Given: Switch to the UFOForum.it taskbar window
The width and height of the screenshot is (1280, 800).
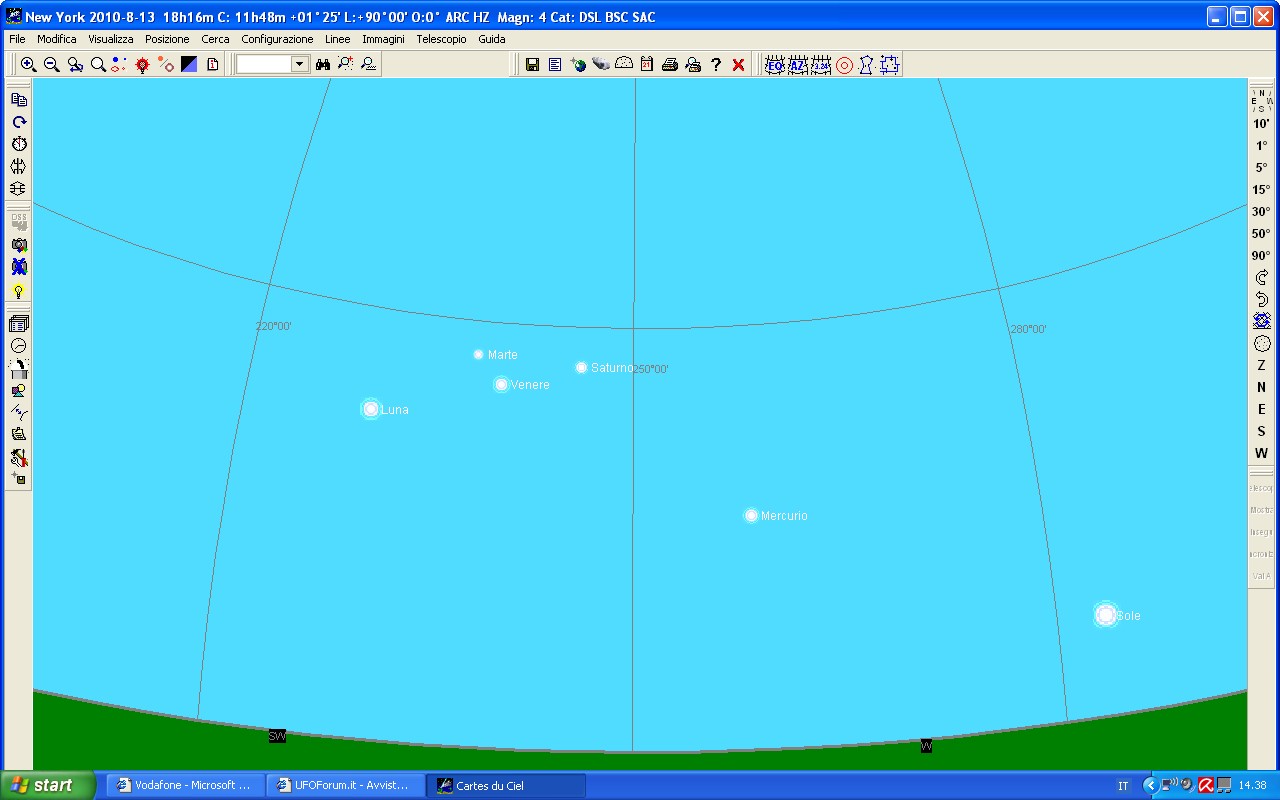Looking at the screenshot, I should [x=345, y=786].
